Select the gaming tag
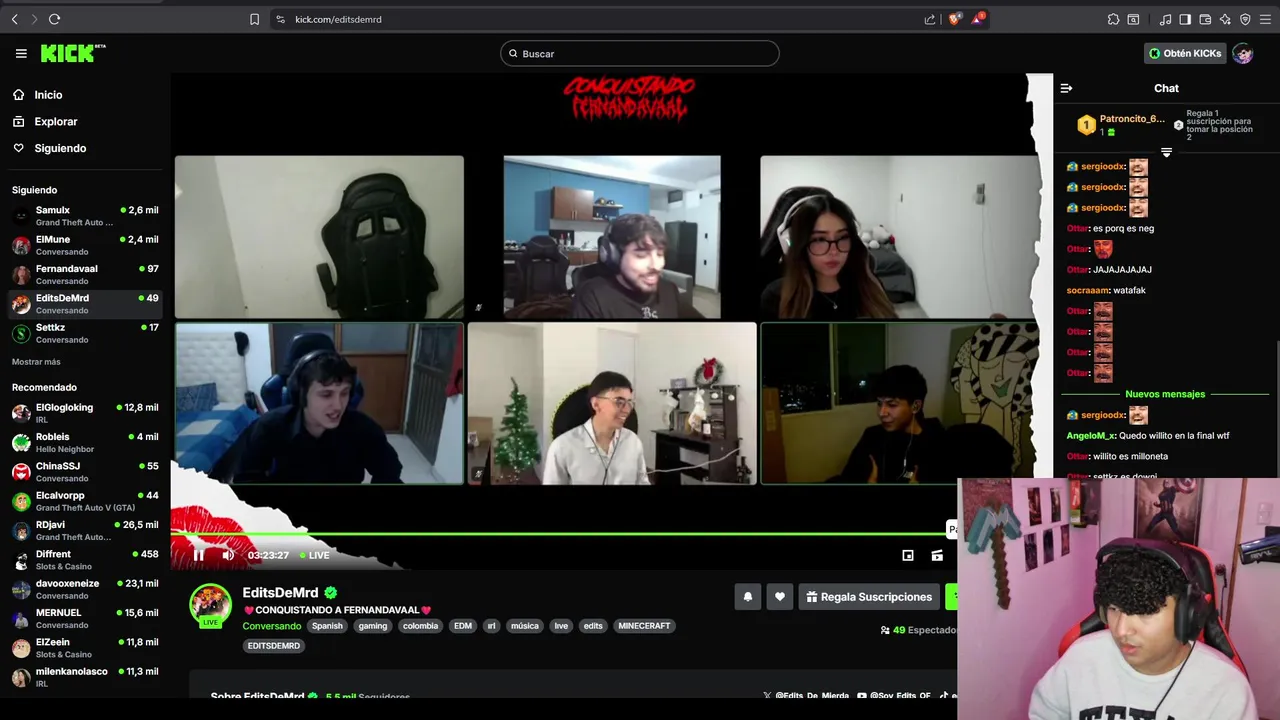 pos(373,626)
